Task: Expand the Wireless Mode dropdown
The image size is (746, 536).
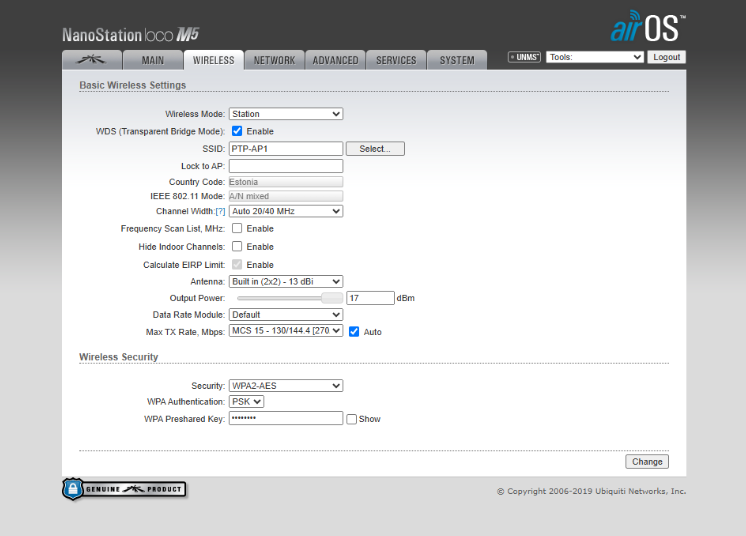Action: point(286,114)
